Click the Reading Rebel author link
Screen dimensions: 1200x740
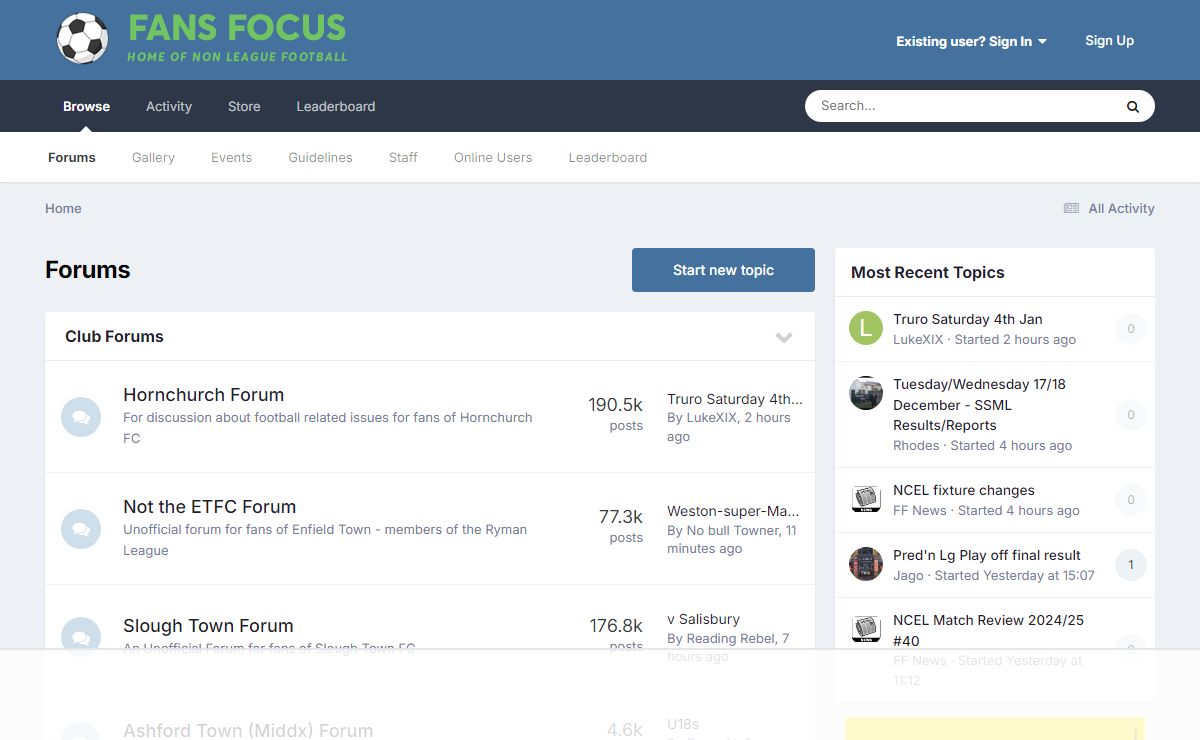click(731, 638)
